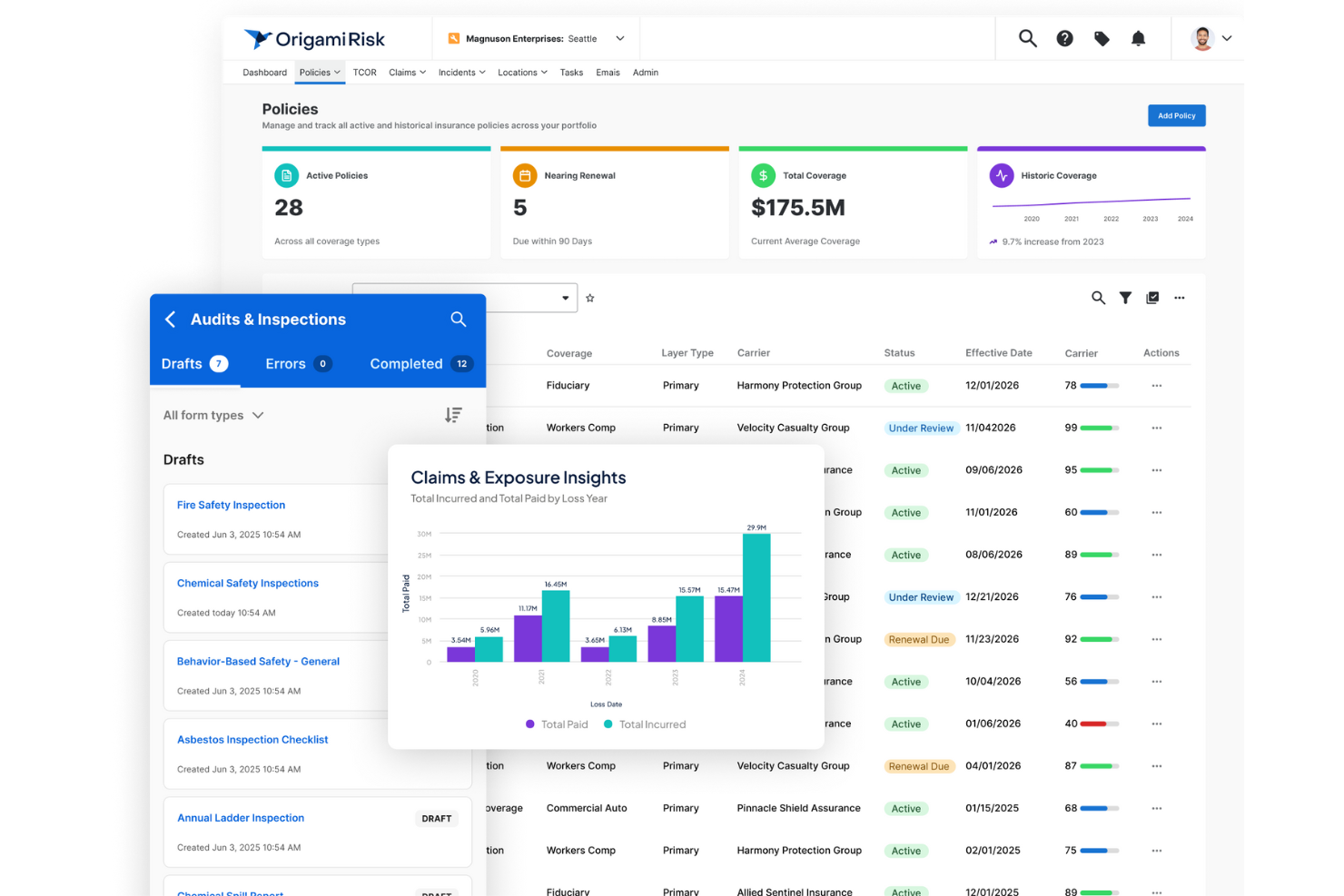Click the tag icon in header
The image size is (1344, 896).
pyautogui.click(x=1102, y=38)
